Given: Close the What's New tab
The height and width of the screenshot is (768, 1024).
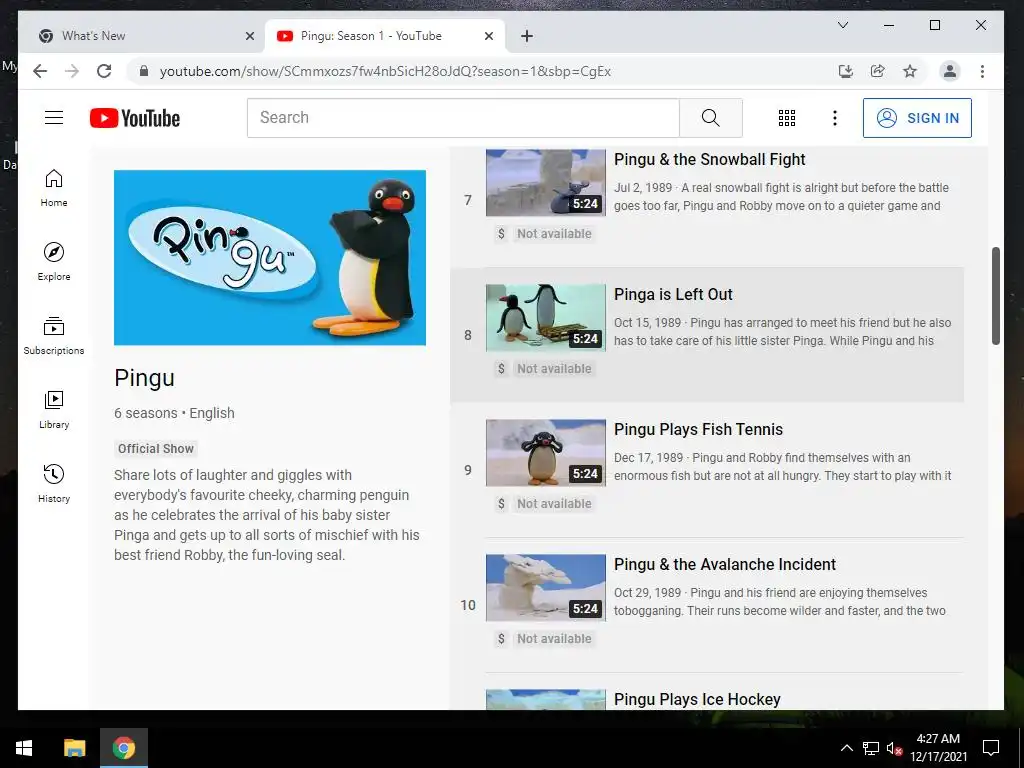Looking at the screenshot, I should click(x=249, y=36).
